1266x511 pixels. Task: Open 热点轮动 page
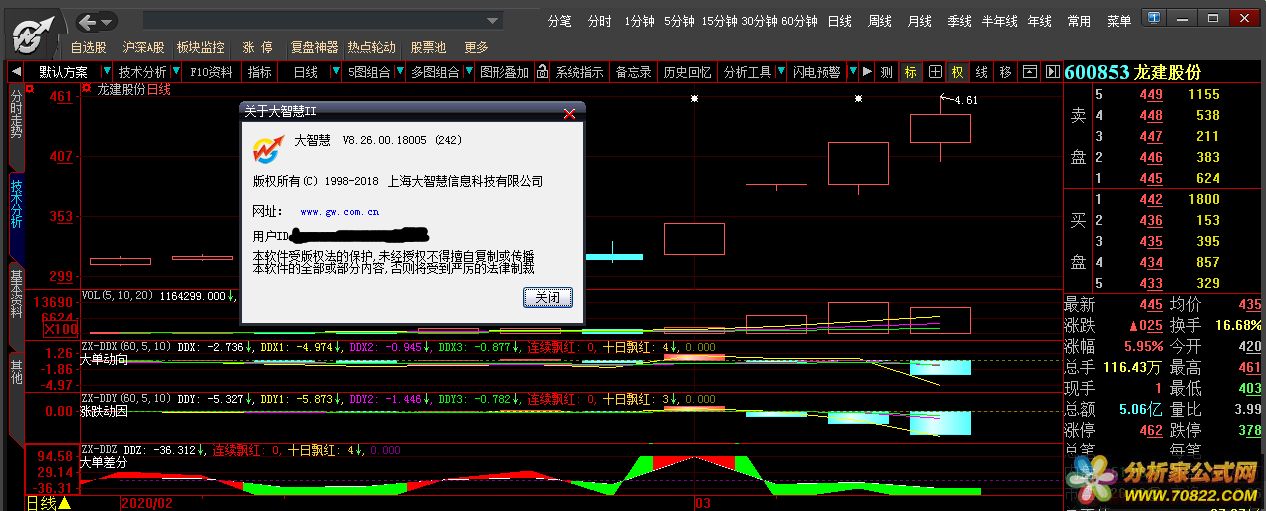point(371,47)
